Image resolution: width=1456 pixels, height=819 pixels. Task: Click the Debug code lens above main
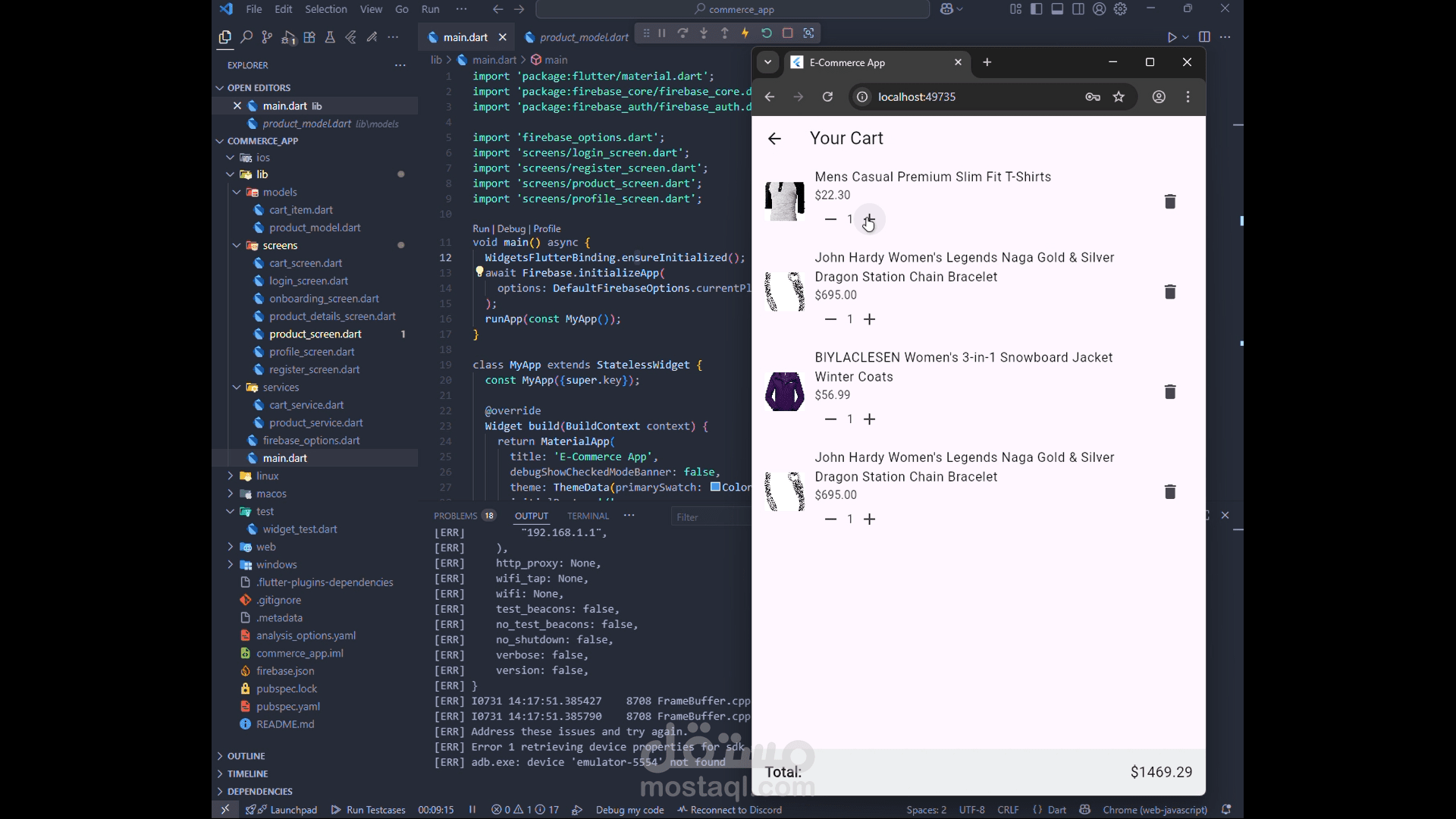[511, 229]
